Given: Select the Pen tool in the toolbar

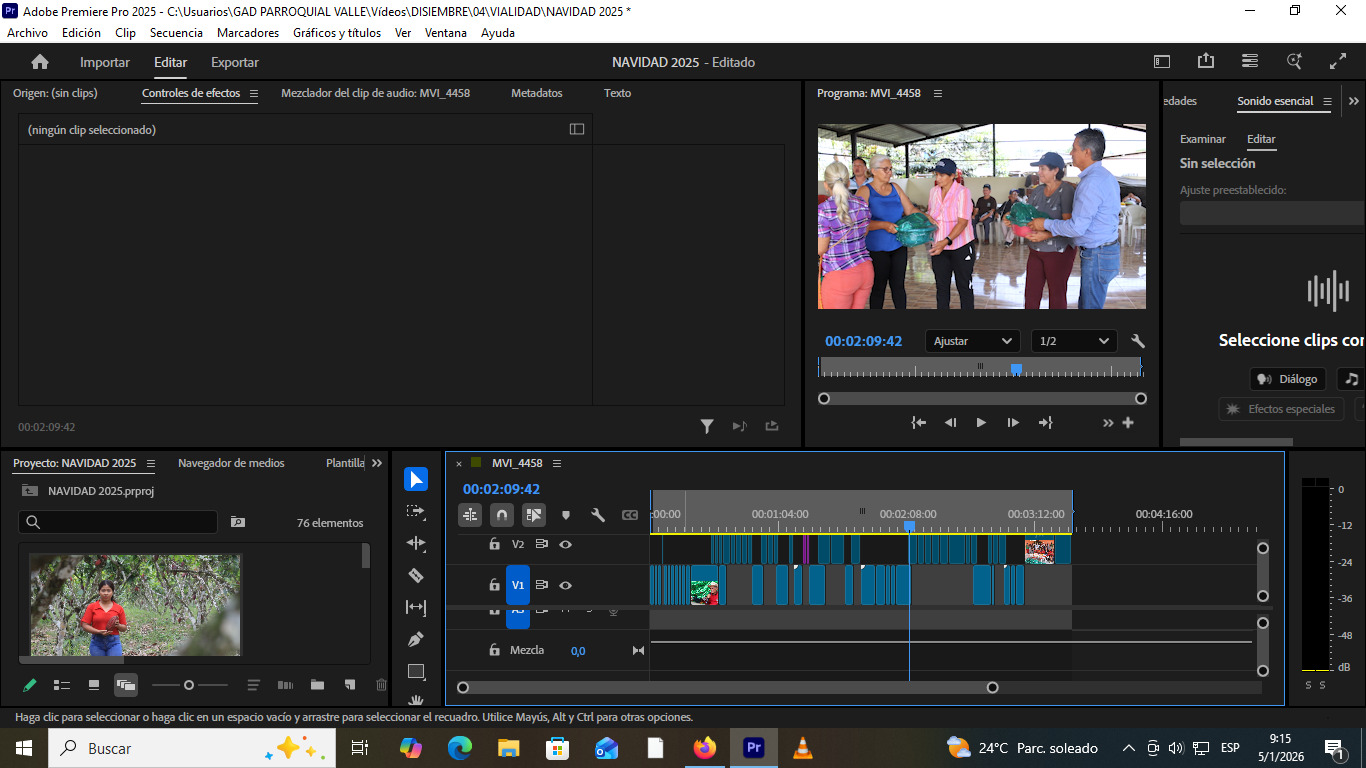Looking at the screenshot, I should [x=416, y=639].
